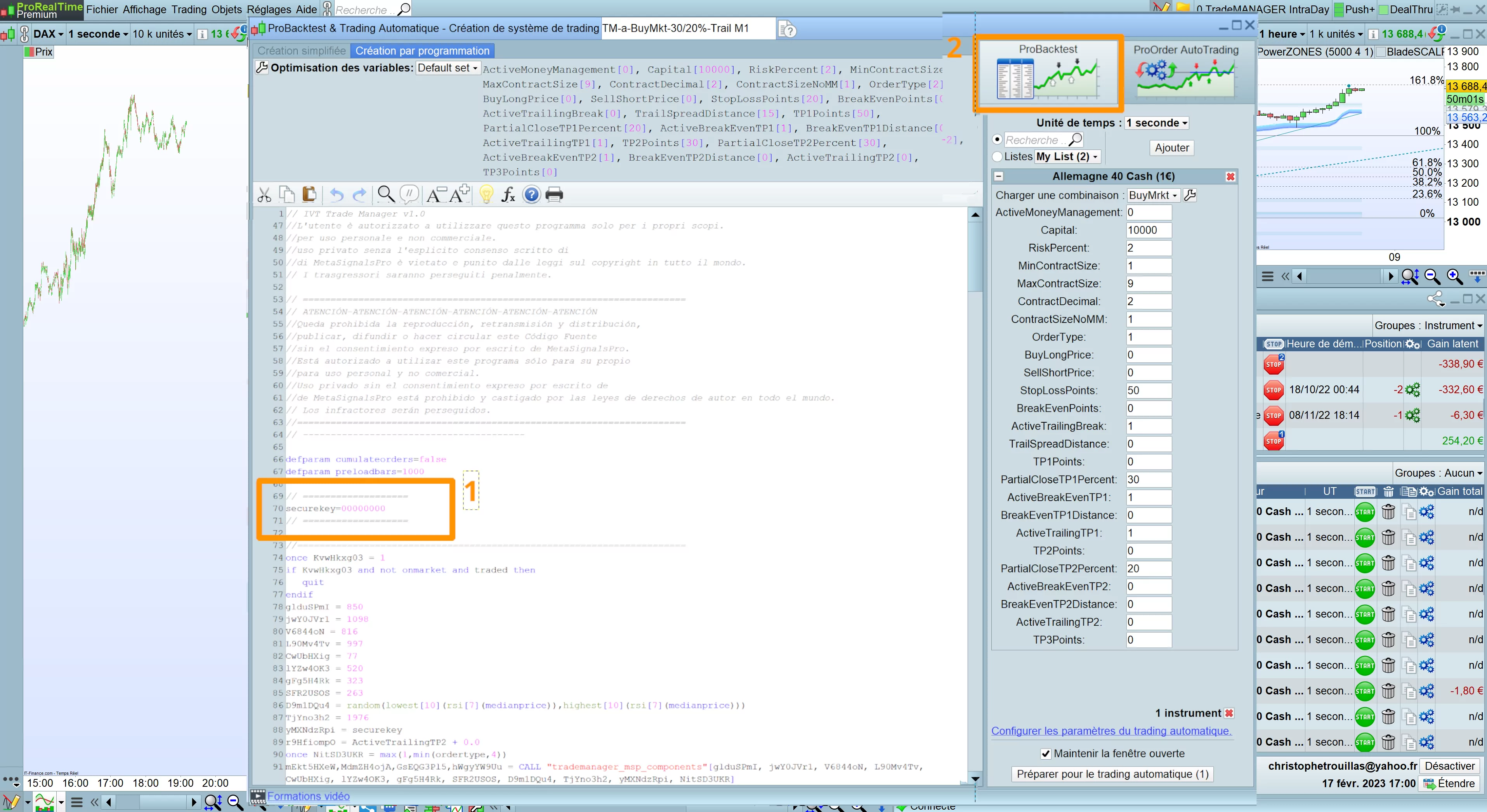
Task: Open the Formations vidéo link
Action: (308, 796)
